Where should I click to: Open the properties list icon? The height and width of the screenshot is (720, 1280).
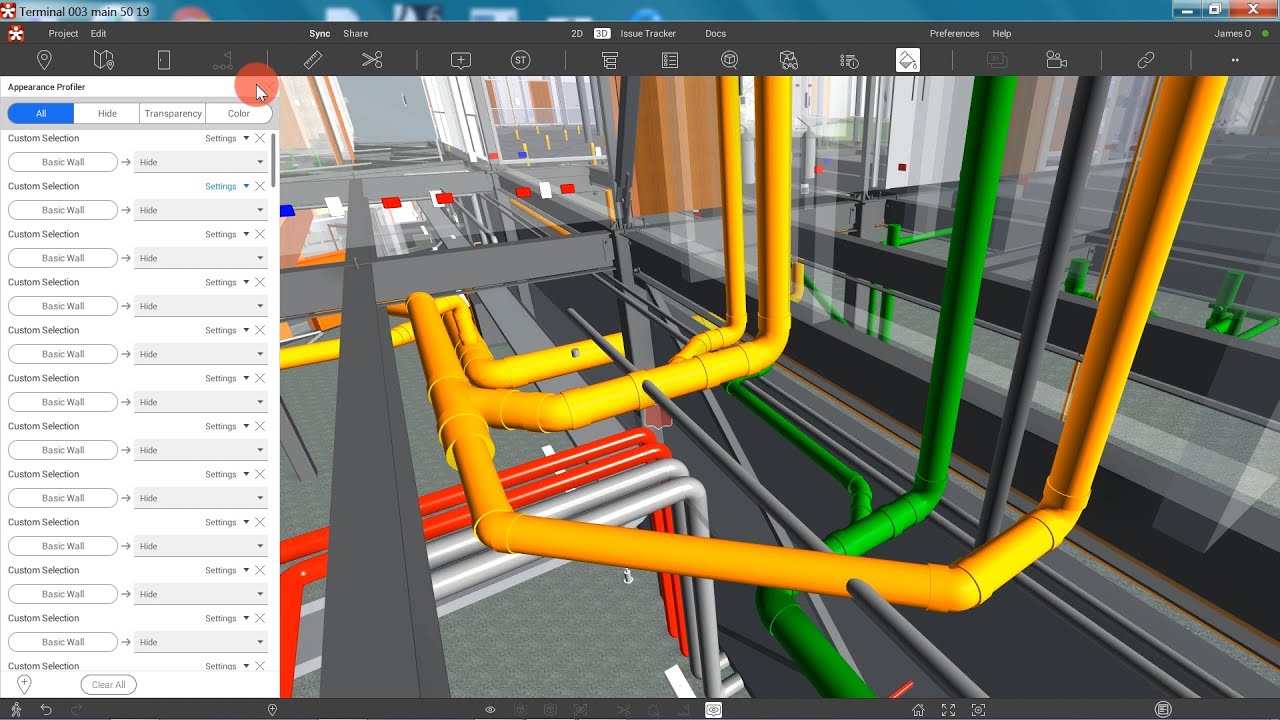click(670, 60)
